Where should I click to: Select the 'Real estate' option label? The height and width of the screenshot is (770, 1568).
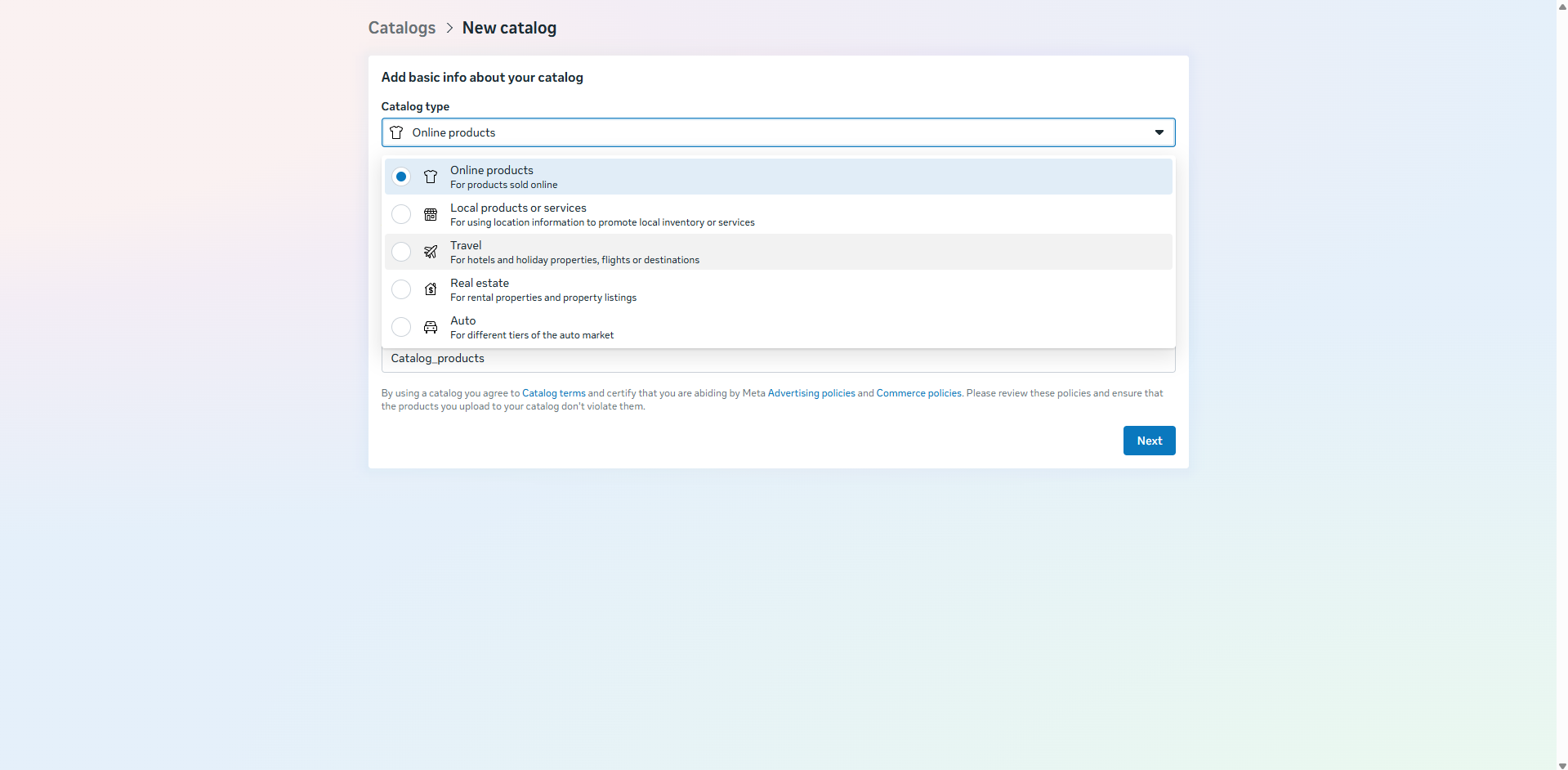point(480,283)
